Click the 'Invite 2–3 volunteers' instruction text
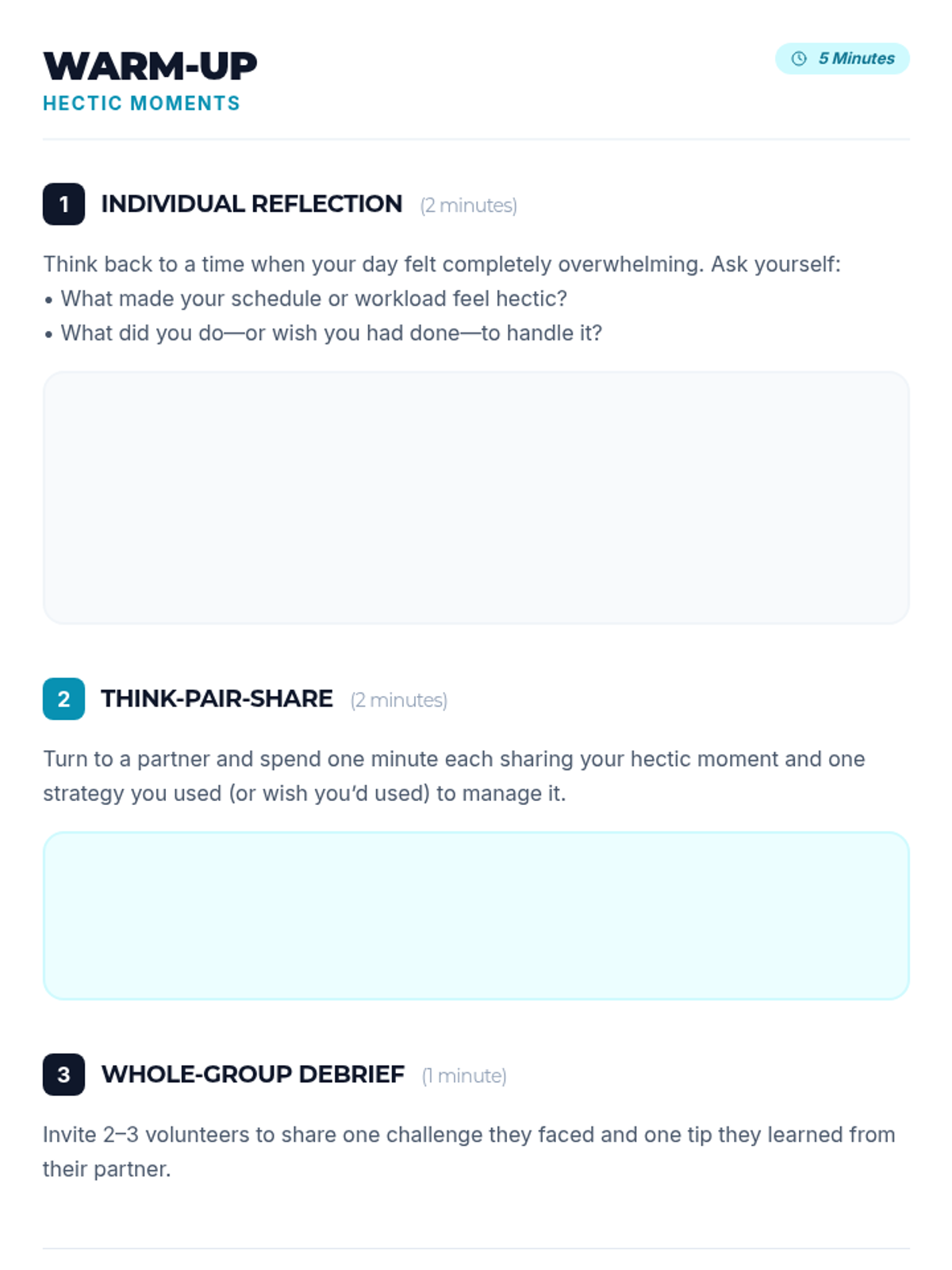Image resolution: width=952 pixels, height=1270 pixels. (x=469, y=1152)
